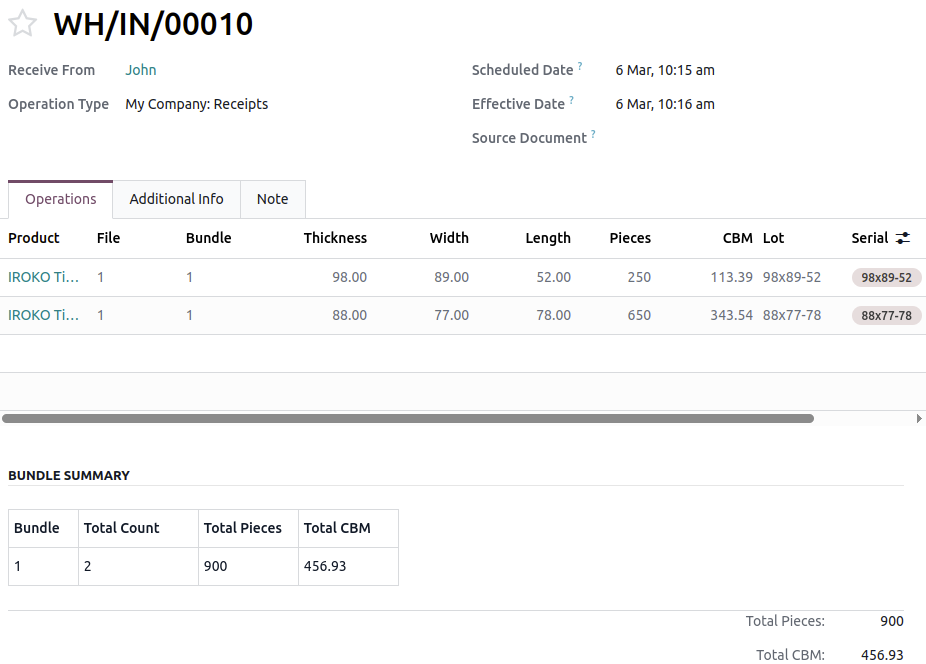Image resolution: width=926 pixels, height=664 pixels.
Task: Edit the Scheduled Date value 6 Mar 10:15
Action: 665,70
